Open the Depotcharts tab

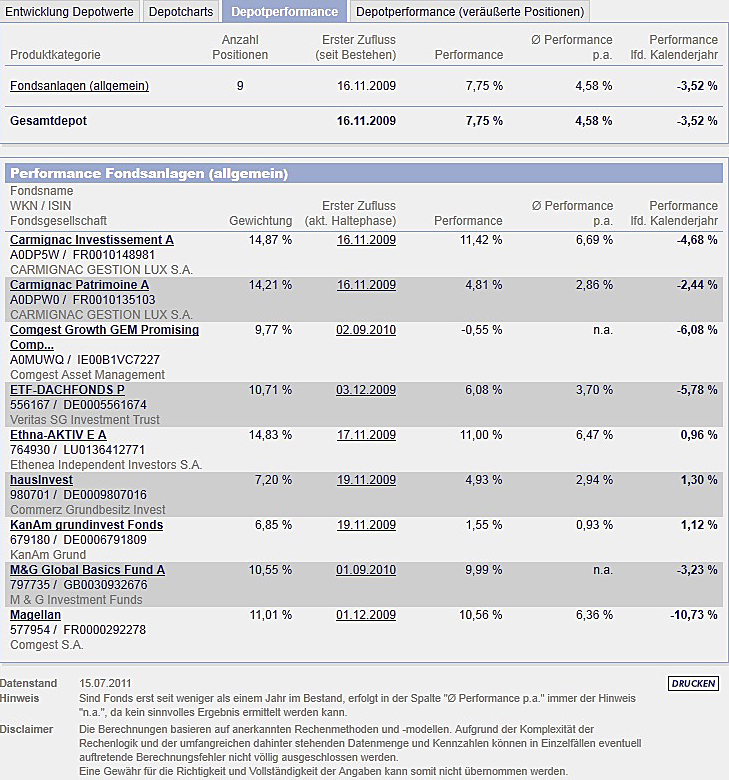tap(181, 11)
